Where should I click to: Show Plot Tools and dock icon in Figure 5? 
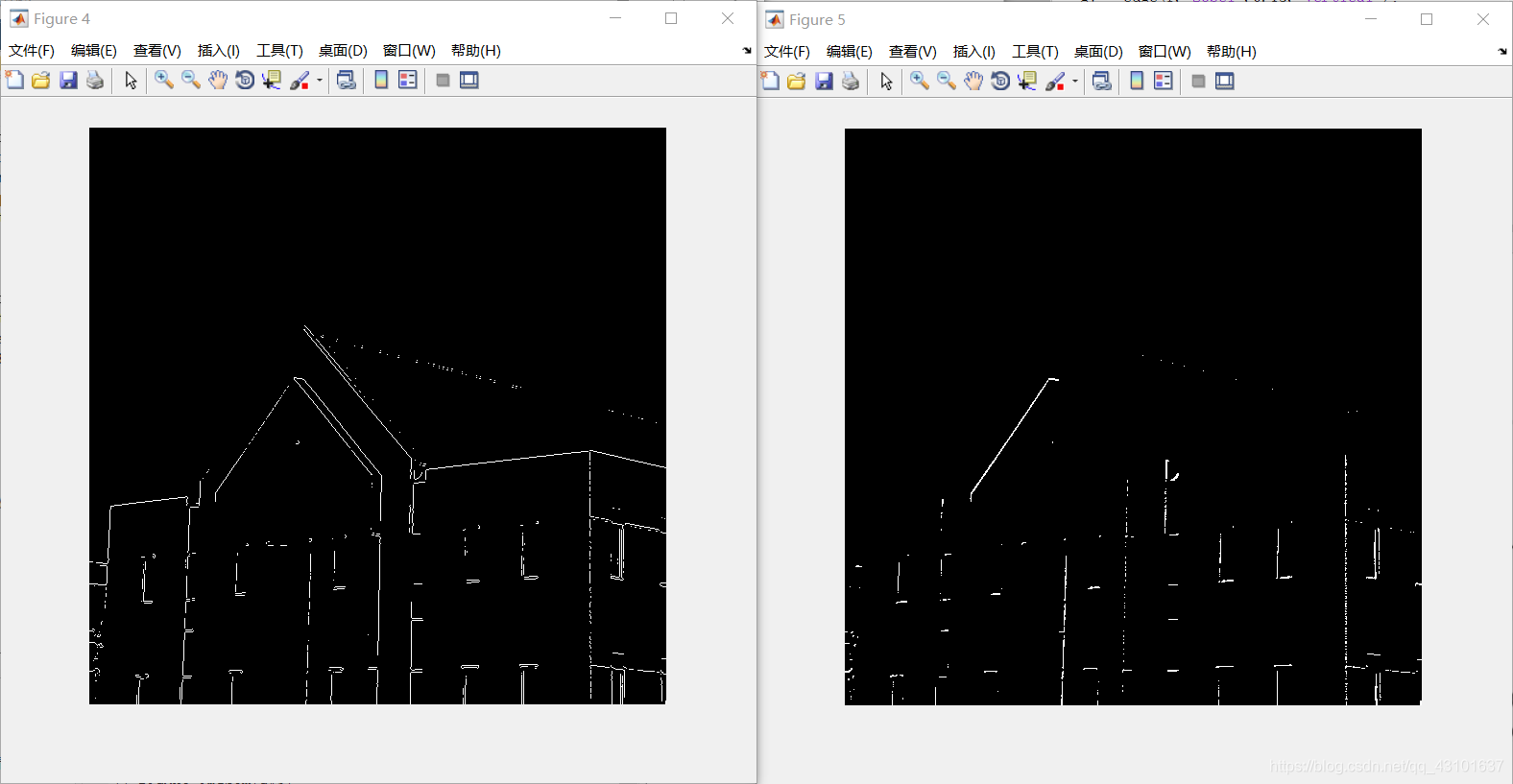1225,81
